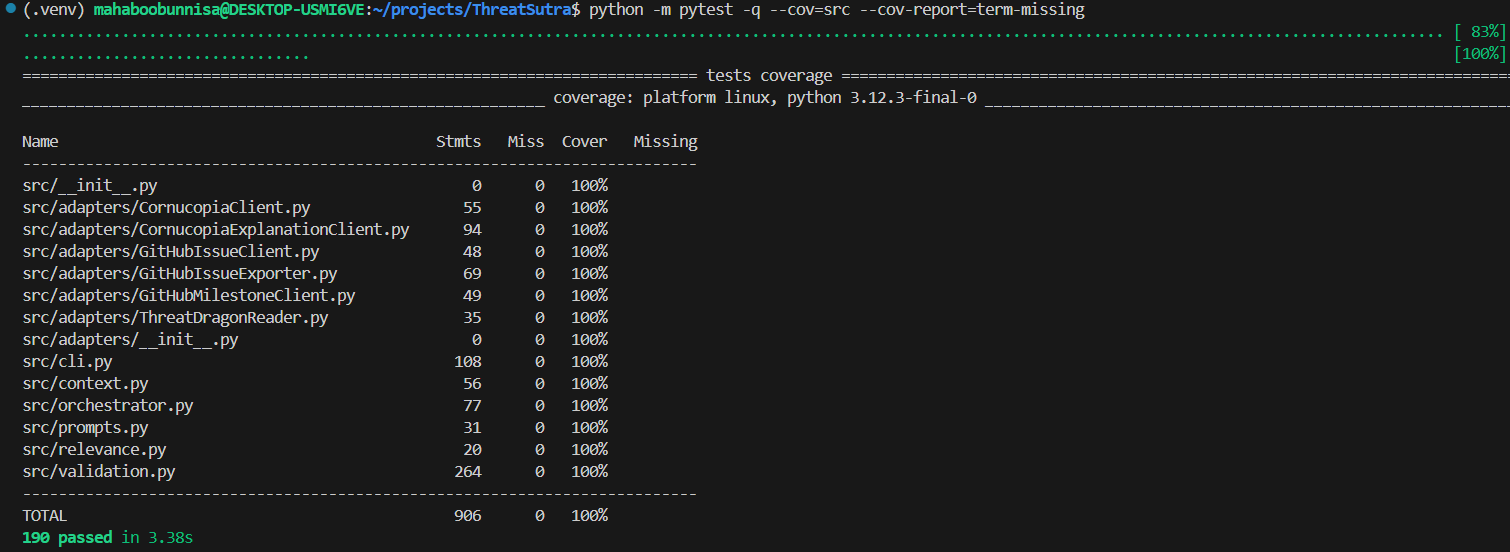This screenshot has height=552, width=1510.
Task: Click 'src/adapters/GitHubMilestoneClient.py' file name
Action: click(x=189, y=296)
